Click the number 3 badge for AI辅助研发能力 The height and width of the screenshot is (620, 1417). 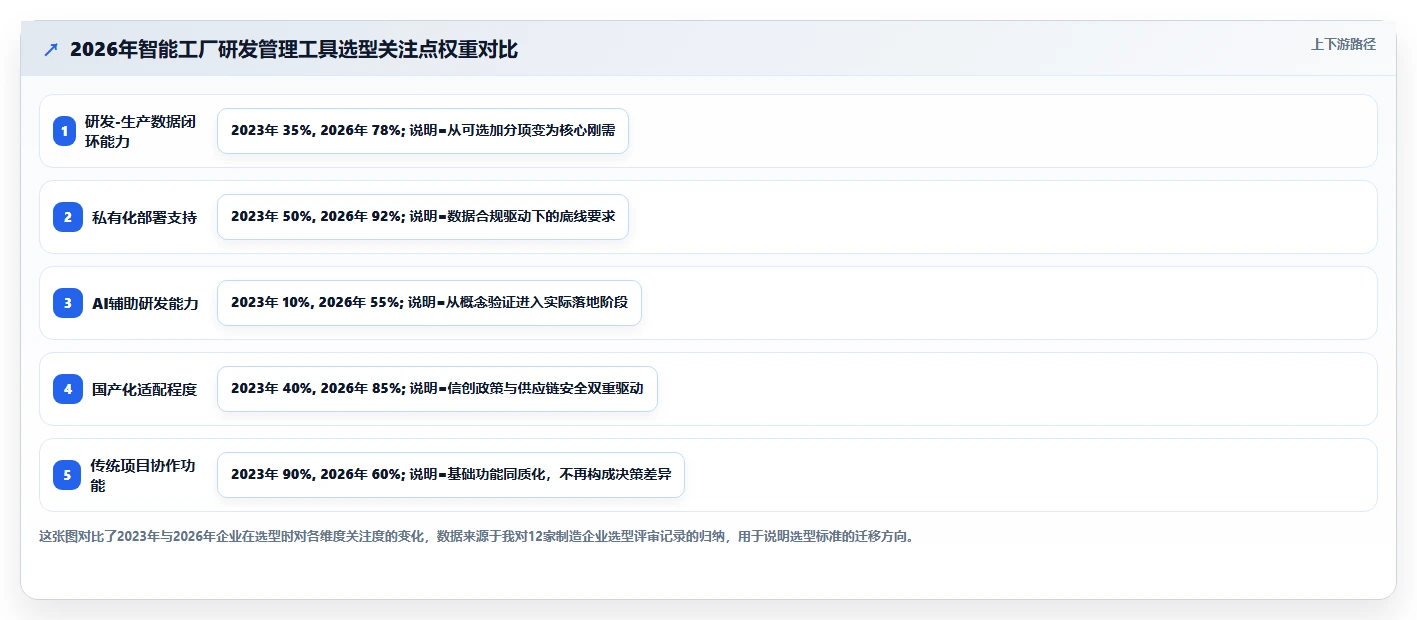(x=68, y=303)
